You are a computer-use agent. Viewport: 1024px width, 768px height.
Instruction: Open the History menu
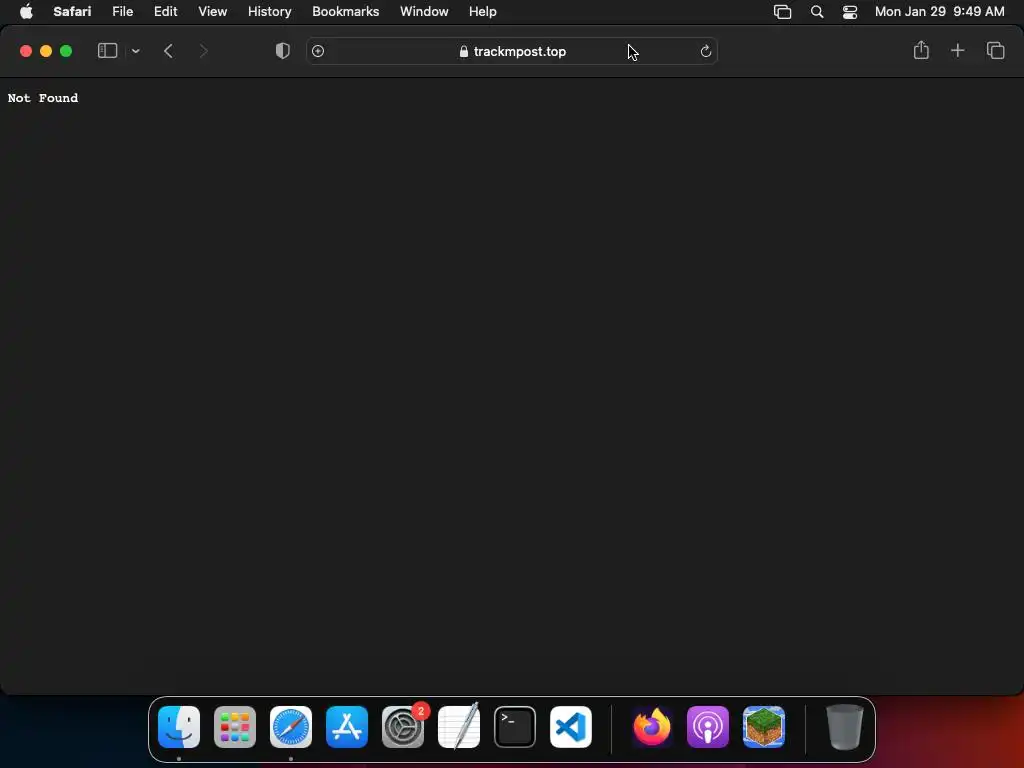(269, 12)
